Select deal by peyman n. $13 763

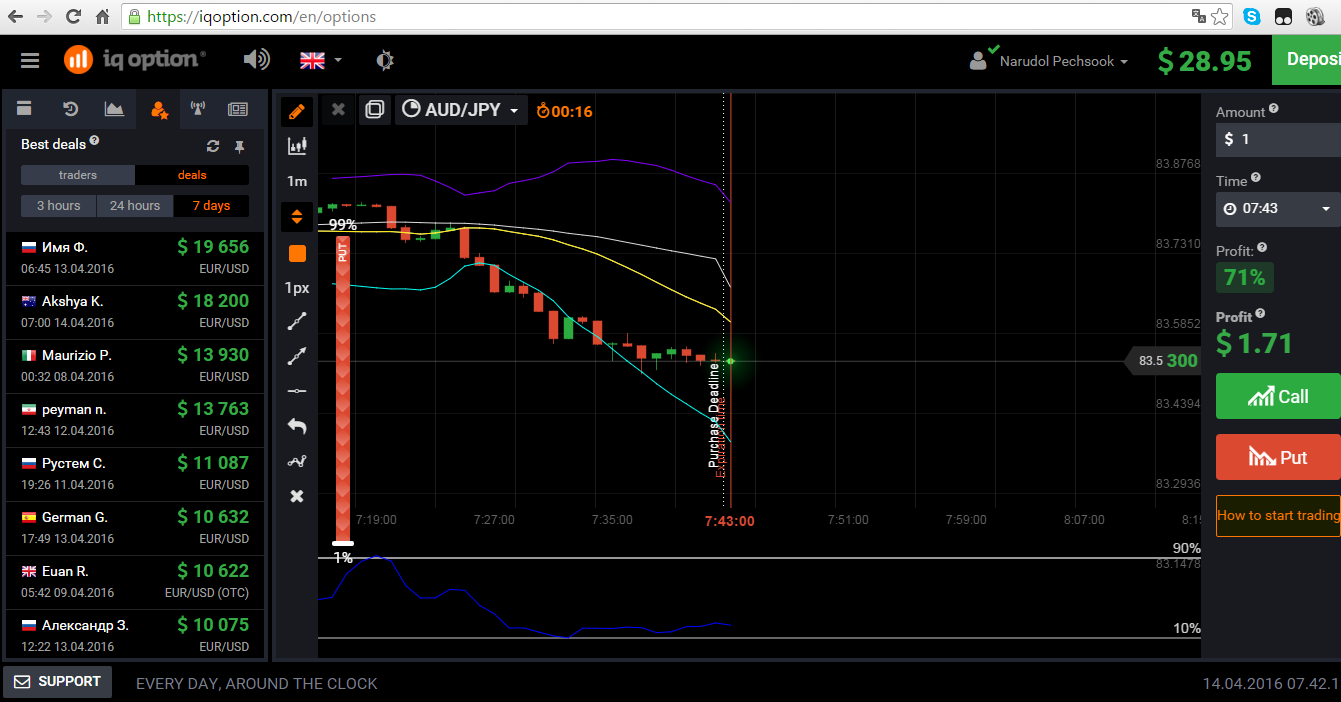tap(135, 420)
